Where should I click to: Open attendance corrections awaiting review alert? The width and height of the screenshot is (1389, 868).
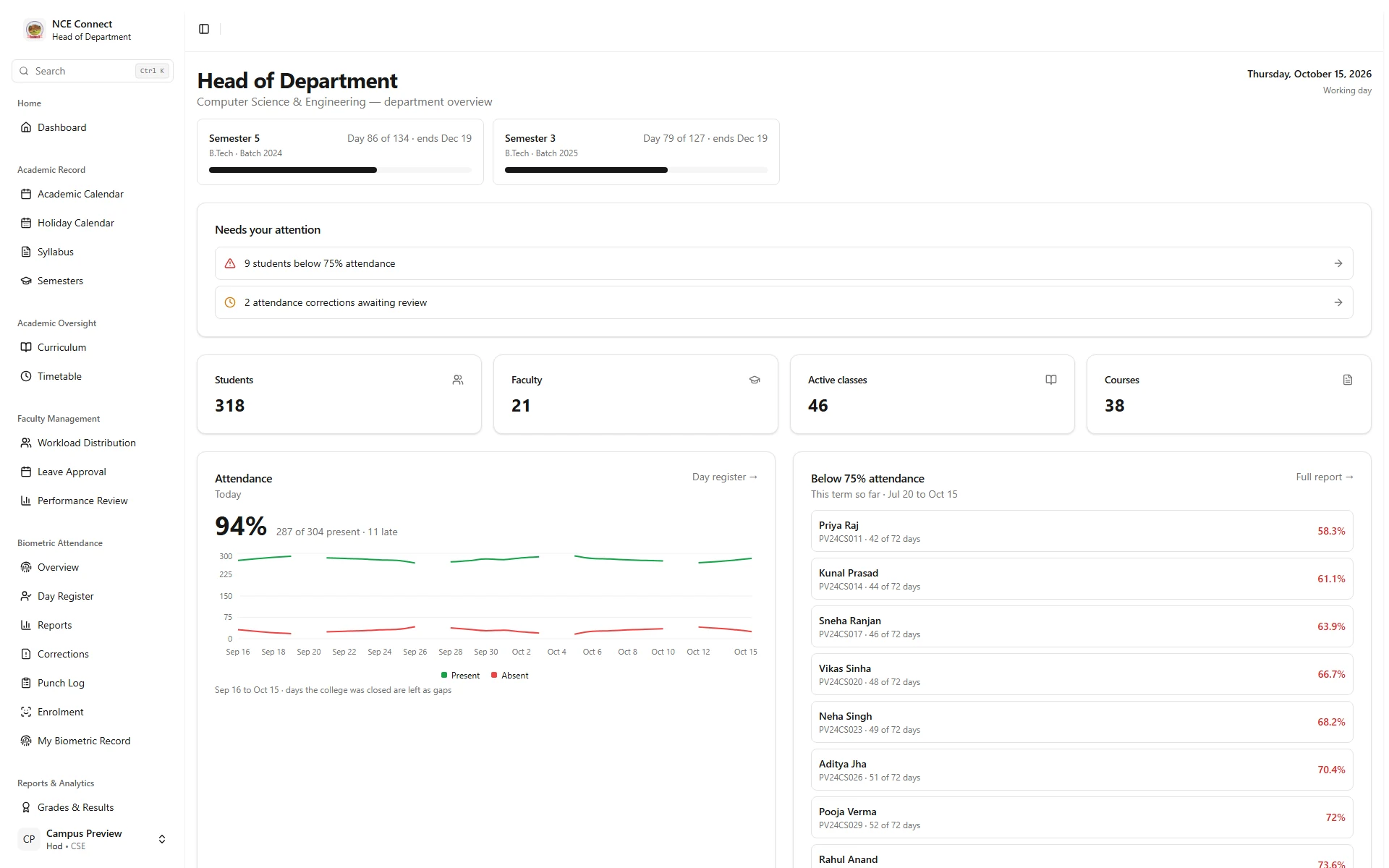coord(783,302)
